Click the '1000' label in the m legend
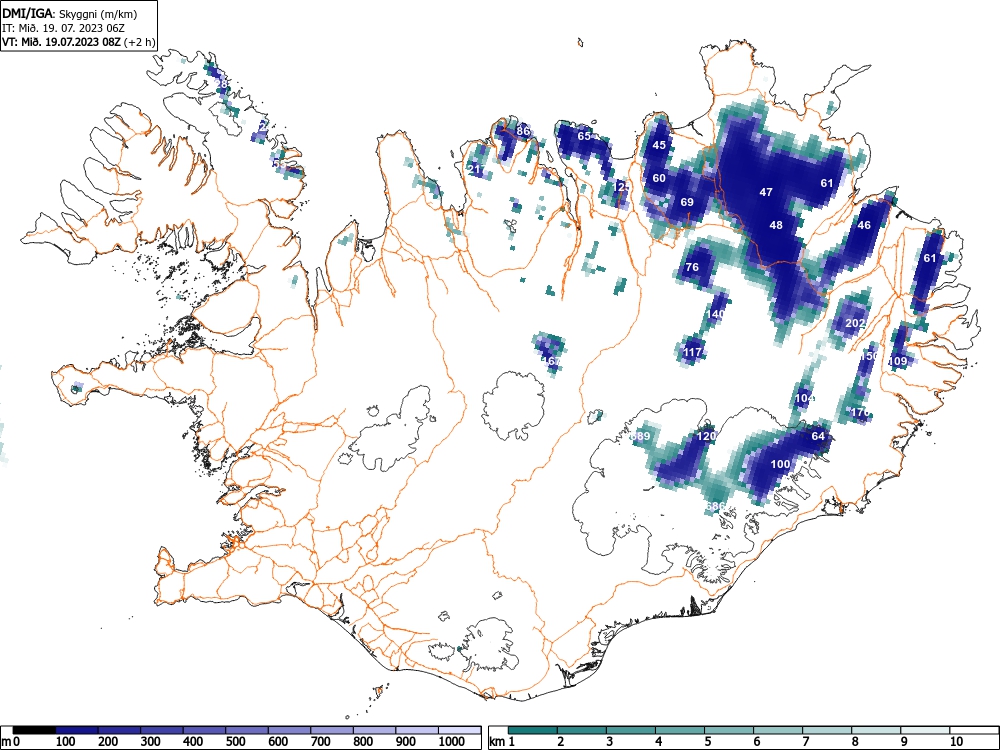 452,742
